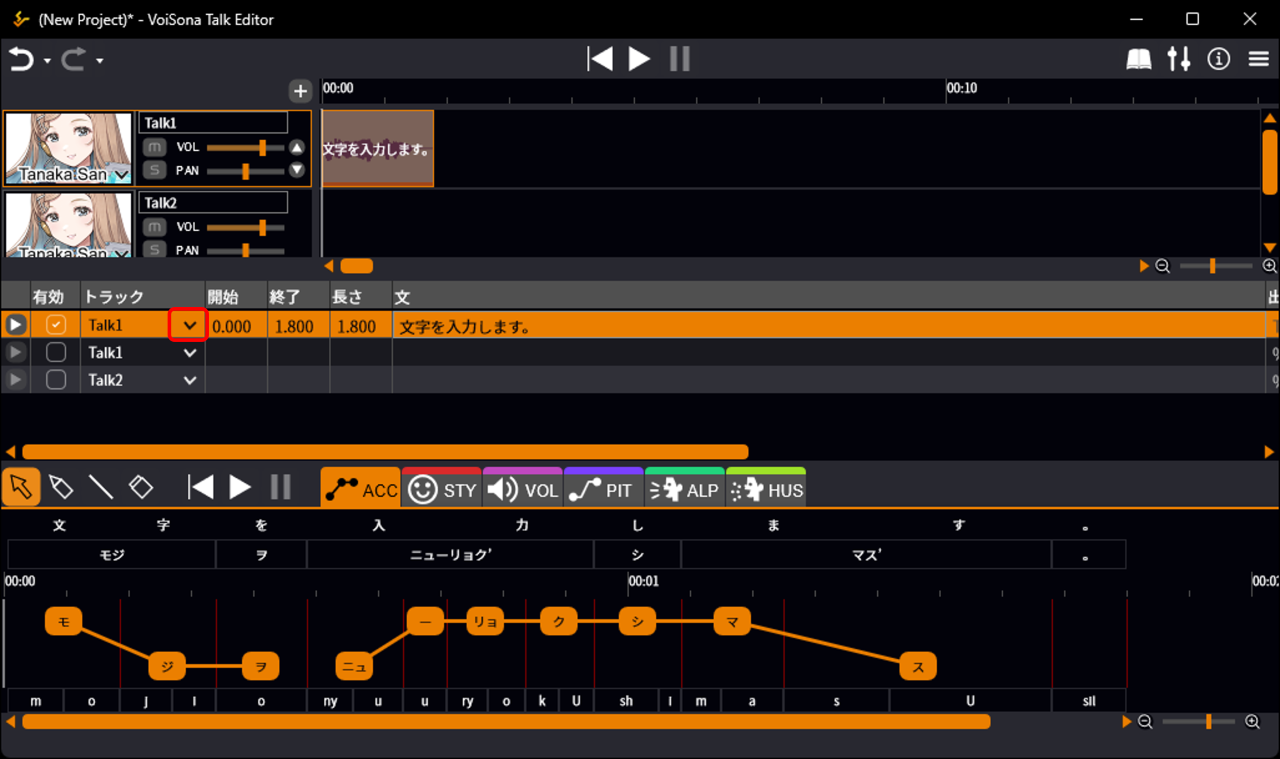Expand the track dropdown in the highlighted row
The width and height of the screenshot is (1280, 759).
[189, 325]
